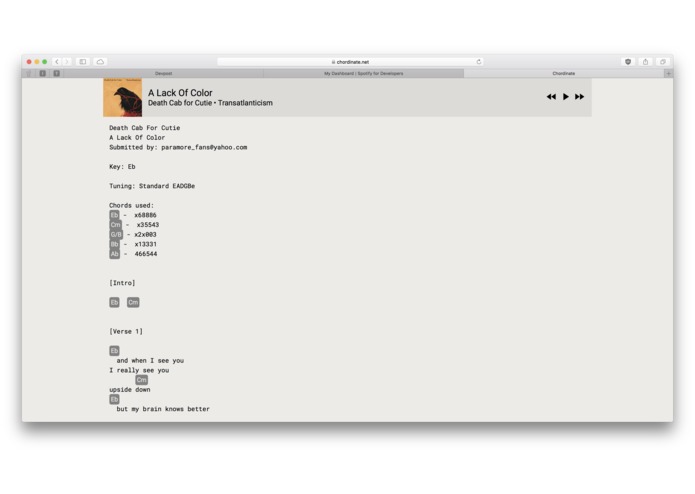The image size is (695, 494).
Task: Open the Safari share menu
Action: click(645, 62)
